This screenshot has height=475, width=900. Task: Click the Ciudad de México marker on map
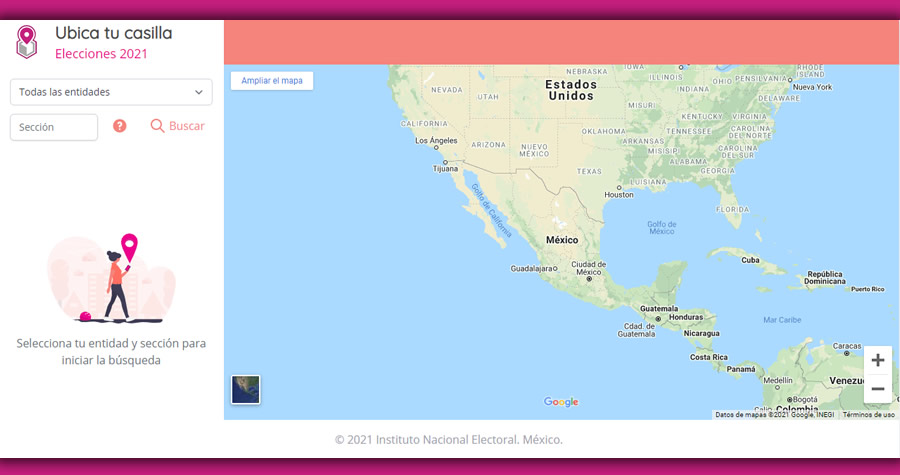[589, 278]
